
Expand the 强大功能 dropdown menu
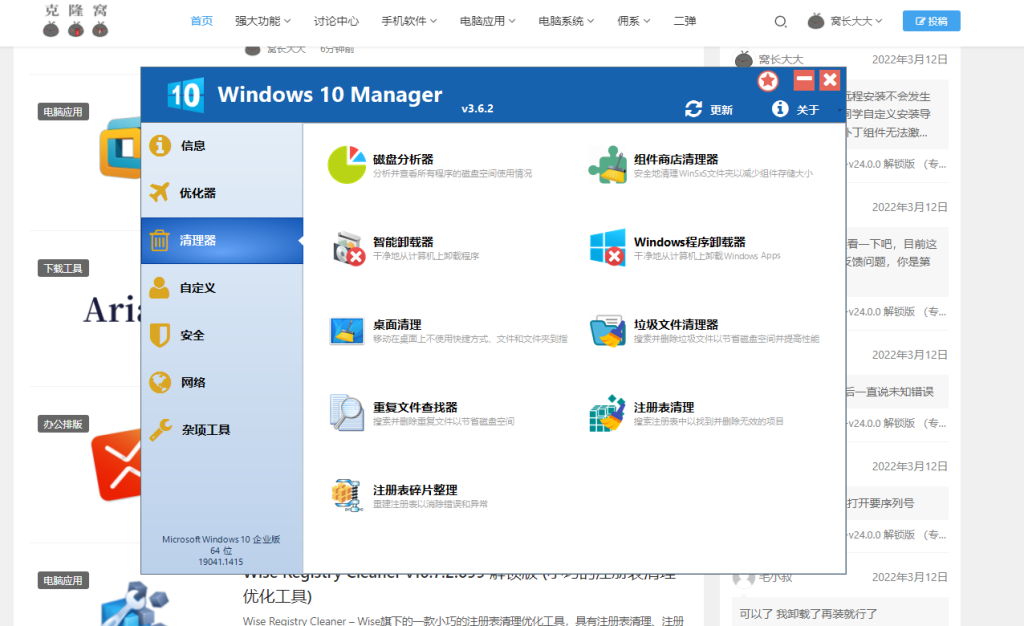point(263,21)
